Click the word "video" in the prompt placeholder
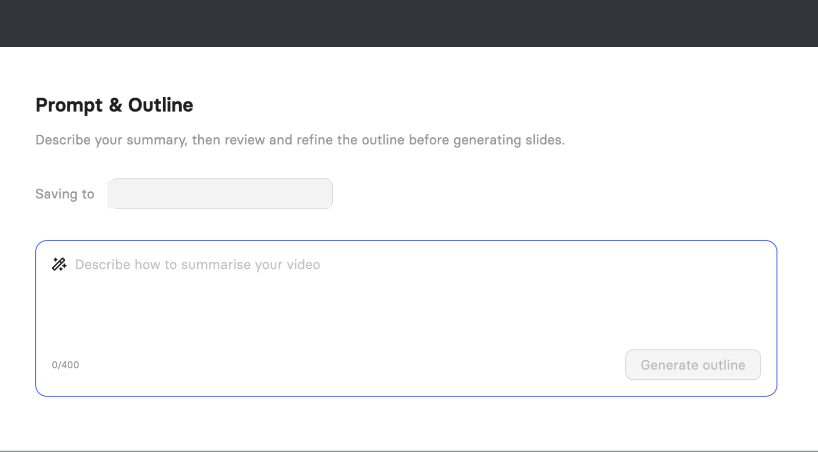Screen dimensions: 818x452 click(x=303, y=265)
